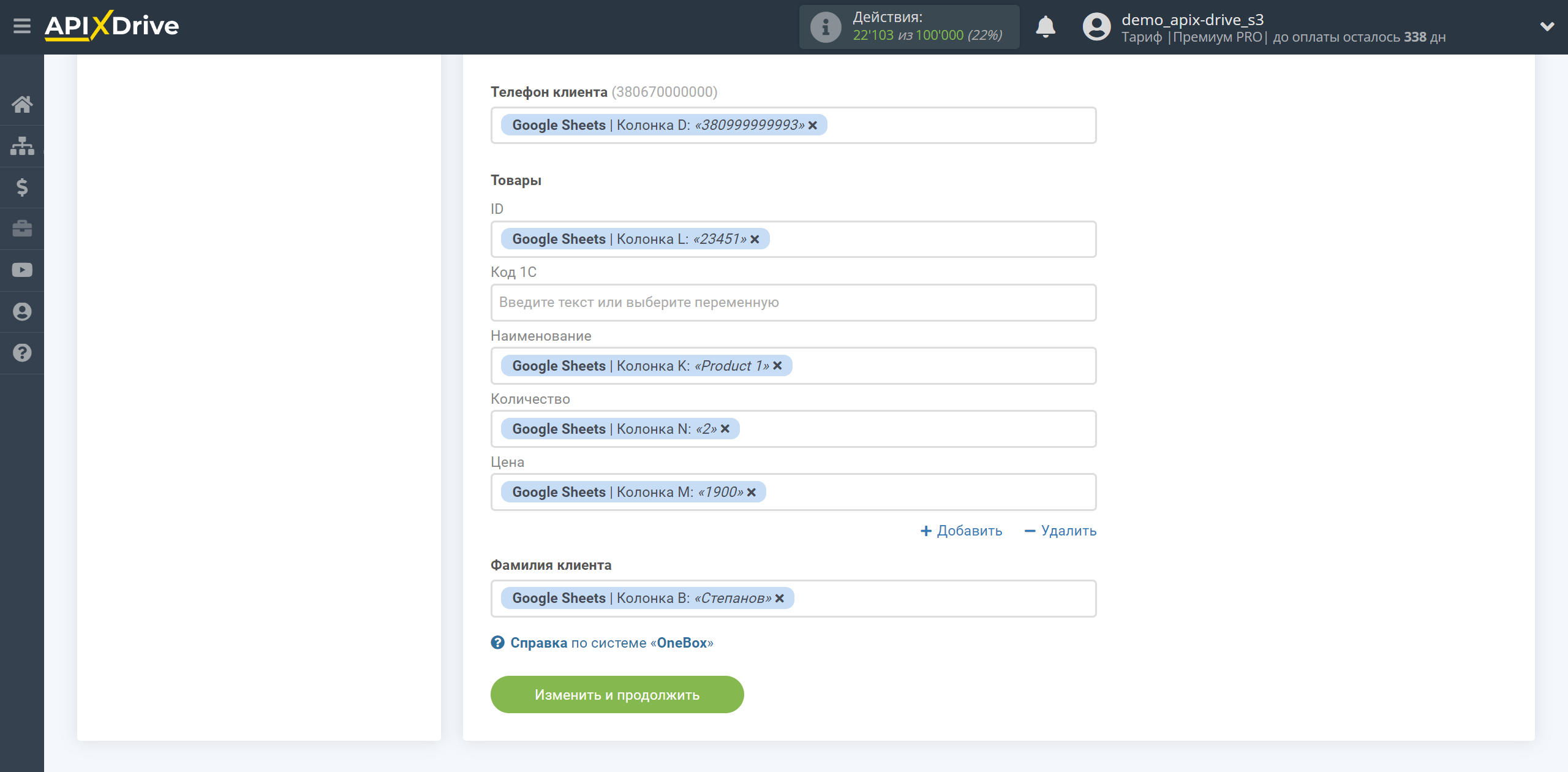Click the ApiX-Drive logo
1568x772 pixels.
[111, 26]
